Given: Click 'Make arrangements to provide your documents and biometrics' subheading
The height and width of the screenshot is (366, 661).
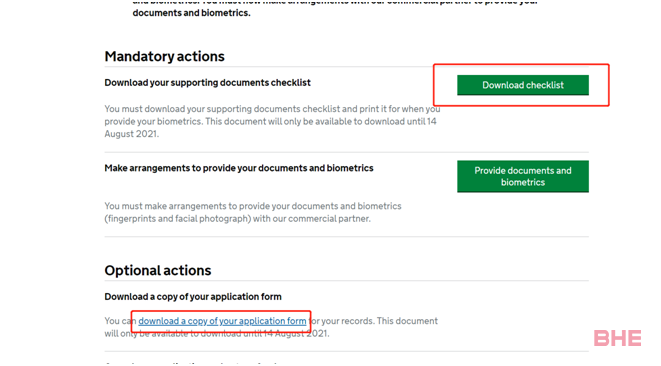Looking at the screenshot, I should (x=239, y=168).
